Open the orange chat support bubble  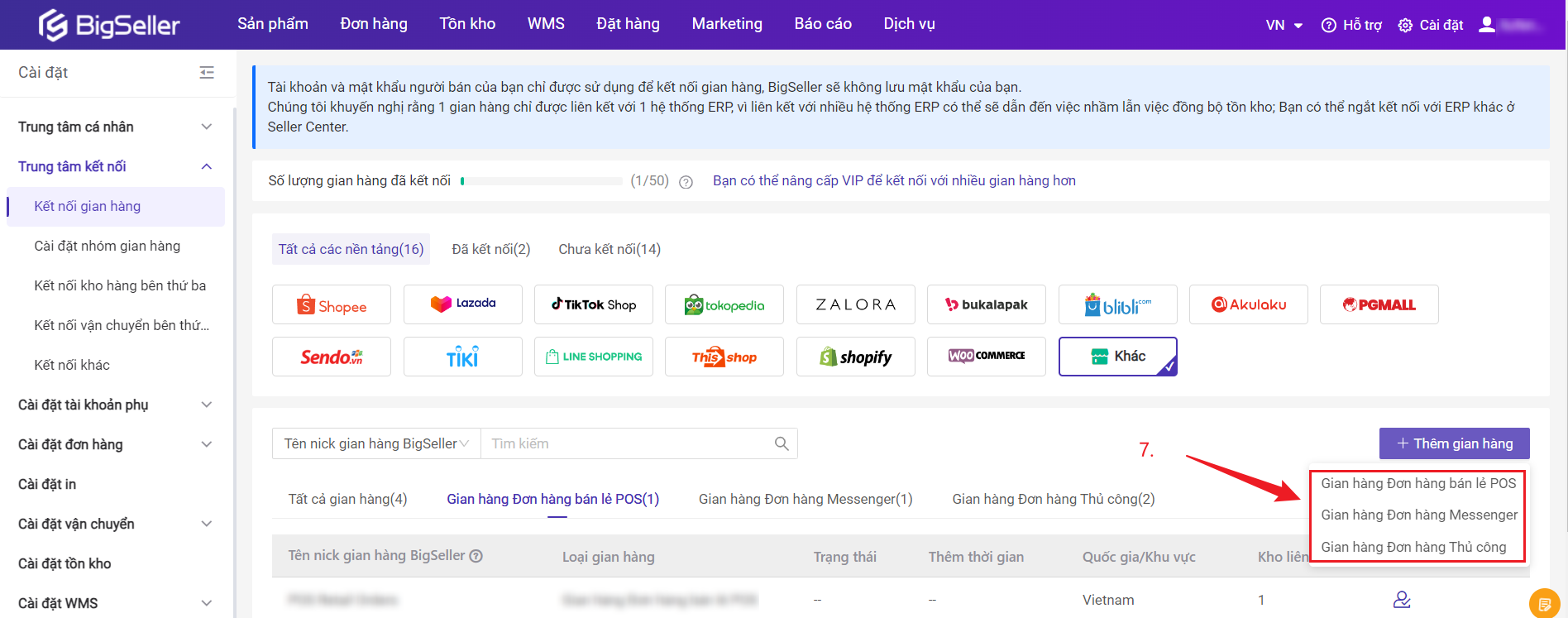click(x=1544, y=602)
